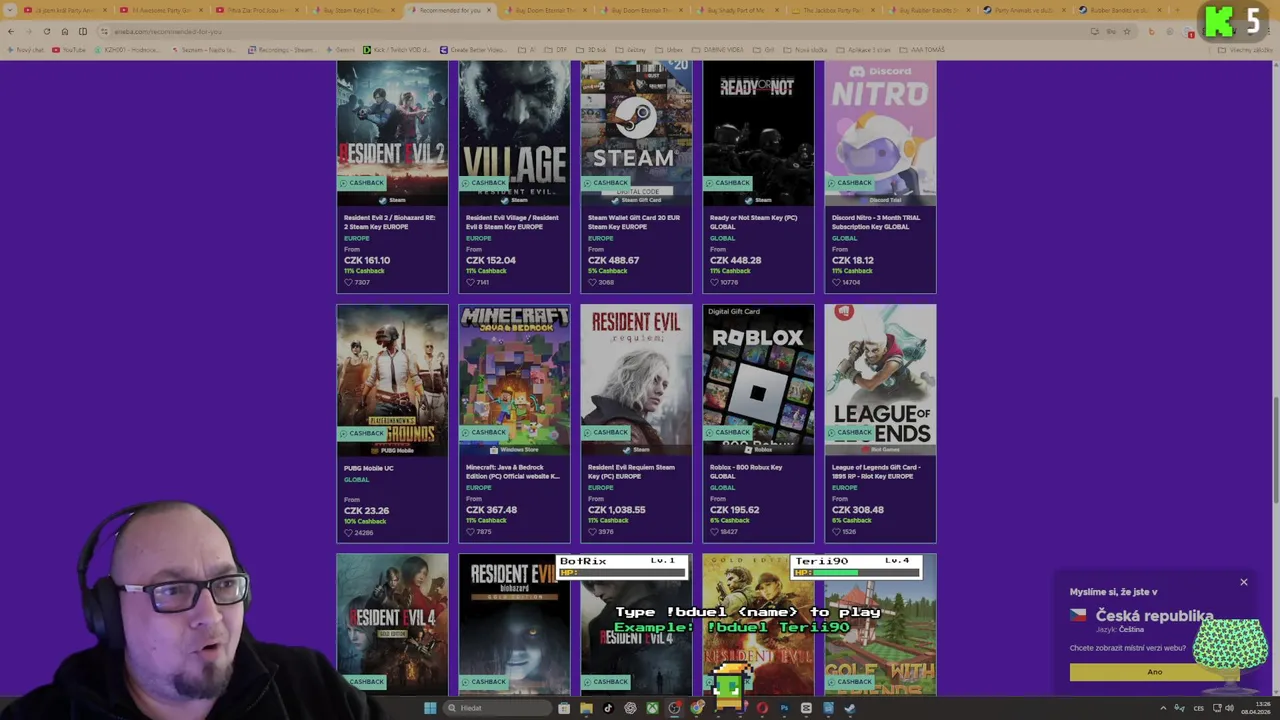
Task: Open the Windows Start button
Action: click(430, 708)
